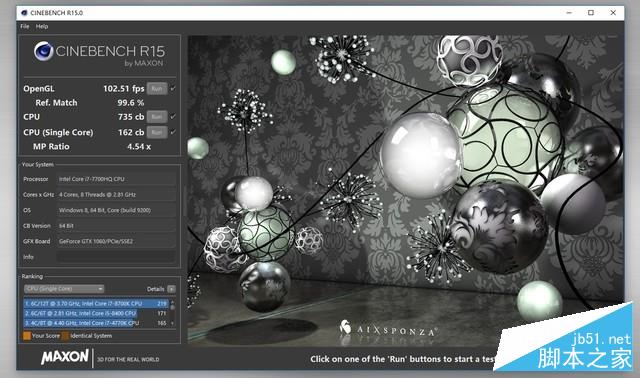Toggle the CPU test checkbox
Image resolution: width=640 pixels, height=378 pixels.
[x=173, y=117]
